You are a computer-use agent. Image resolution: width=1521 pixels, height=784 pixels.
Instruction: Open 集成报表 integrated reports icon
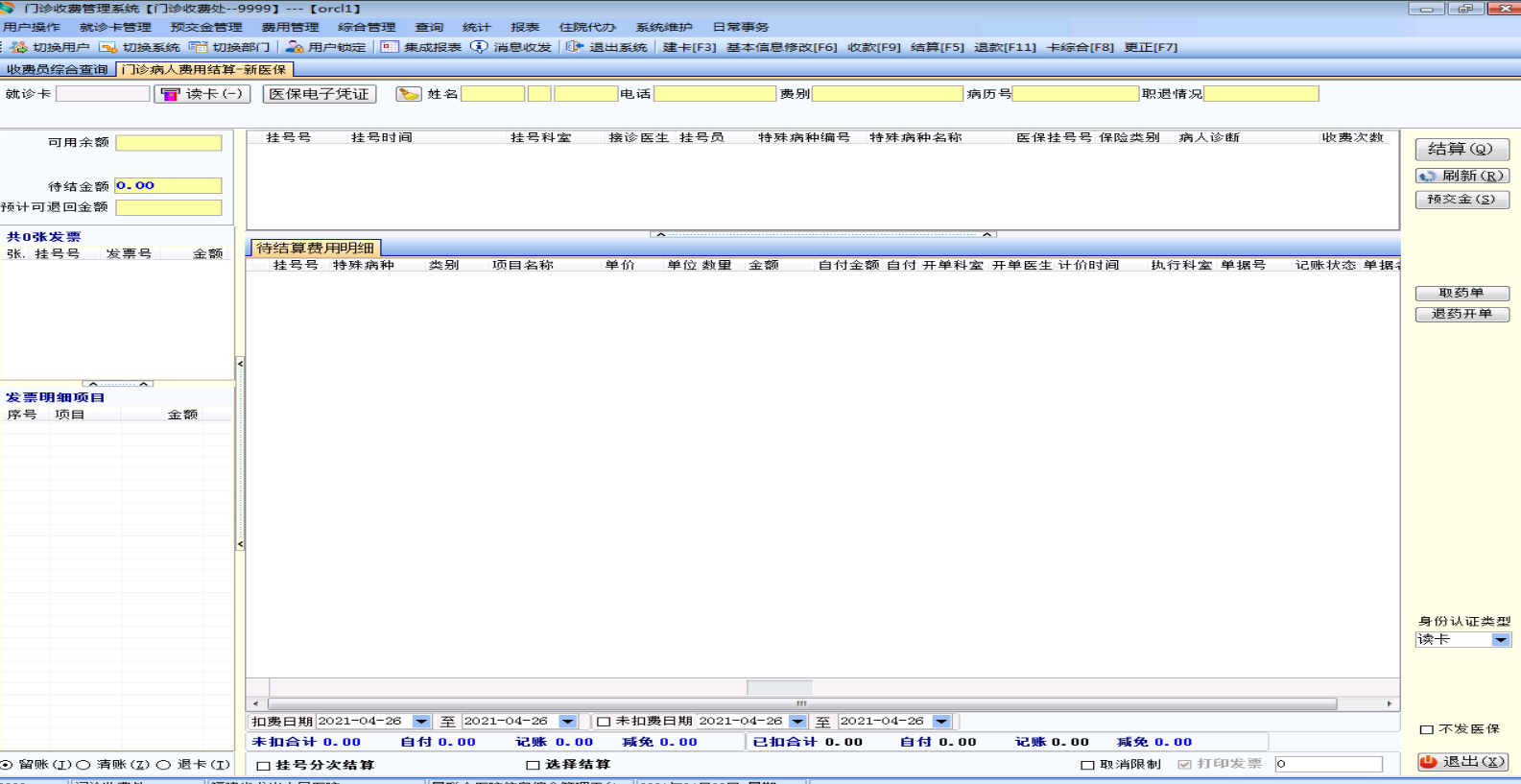point(390,47)
